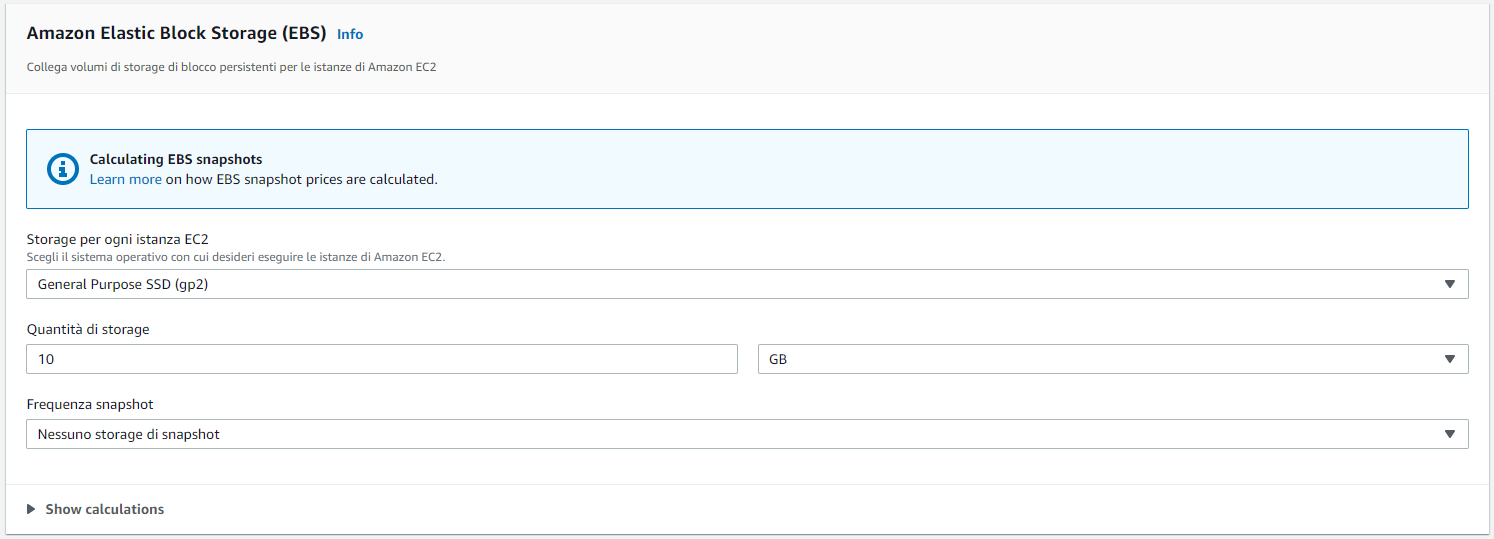Screen dimensions: 1494x539
Task: Click the Calculating EBS snapshots heading
Action: click(x=176, y=159)
